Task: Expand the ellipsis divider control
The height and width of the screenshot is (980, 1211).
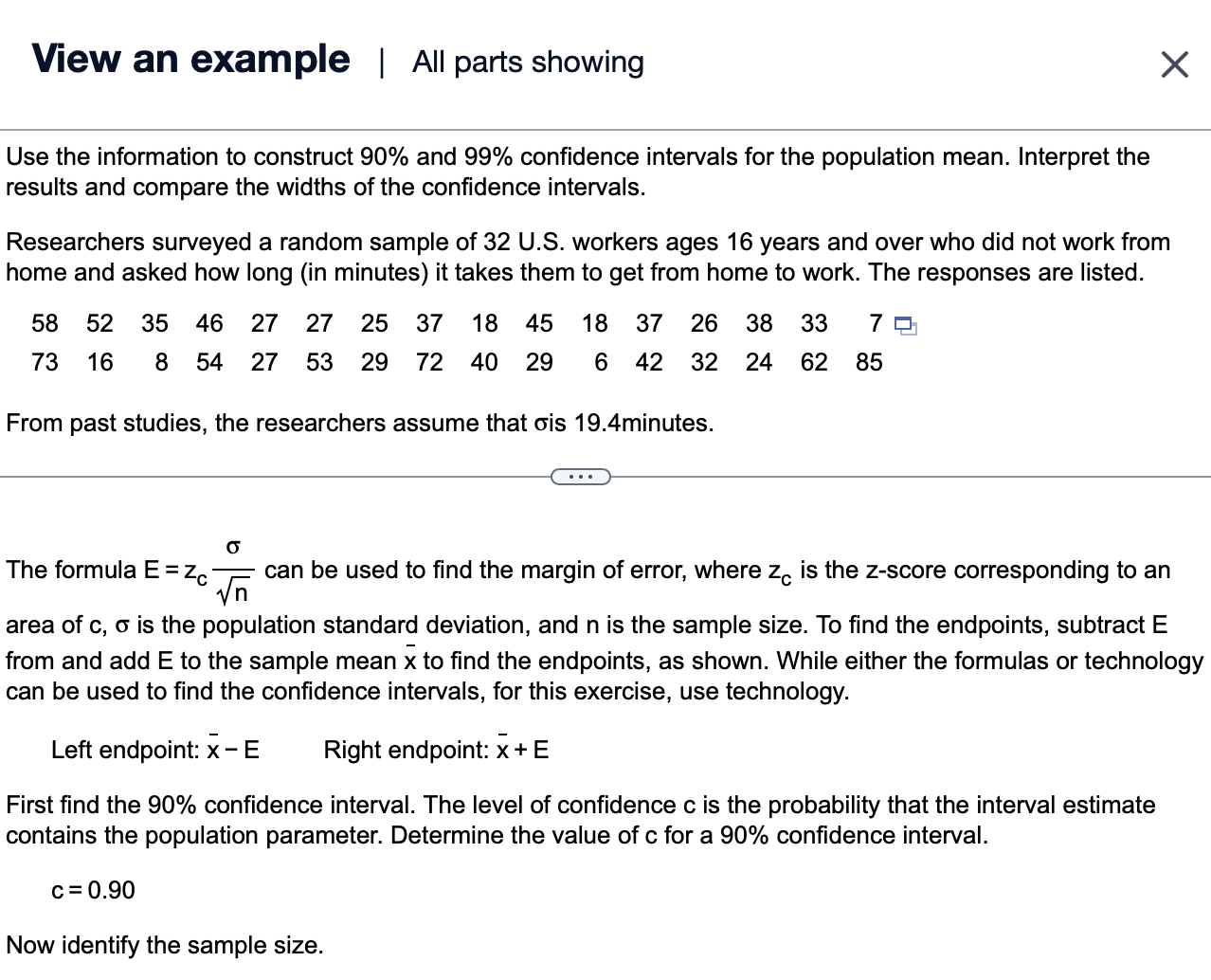Action: click(580, 476)
